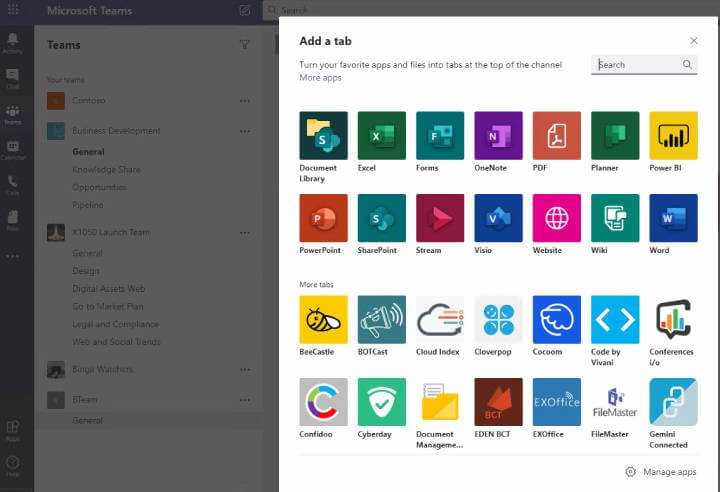Screen dimensions: 720x492
Task: Open more options for BTeam
Action: (245, 400)
